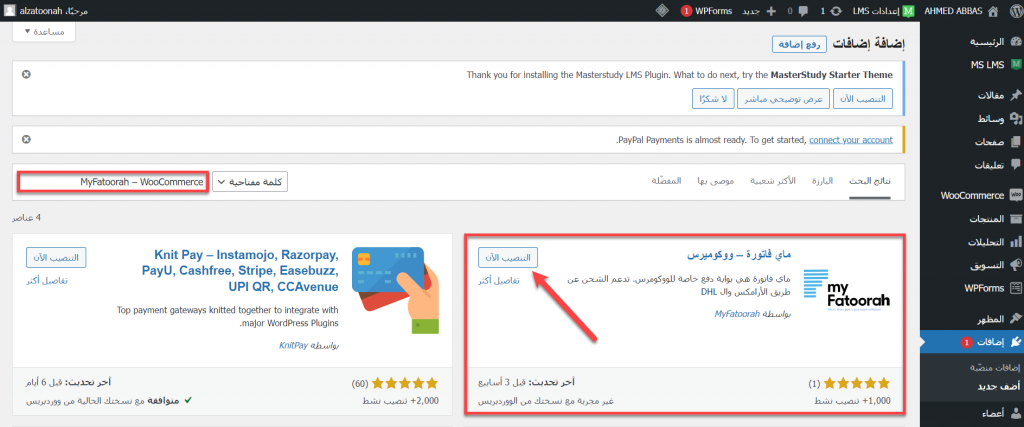The width and height of the screenshot is (1024, 427).
Task: Switch to نتائج البحث tab
Action: 870,181
